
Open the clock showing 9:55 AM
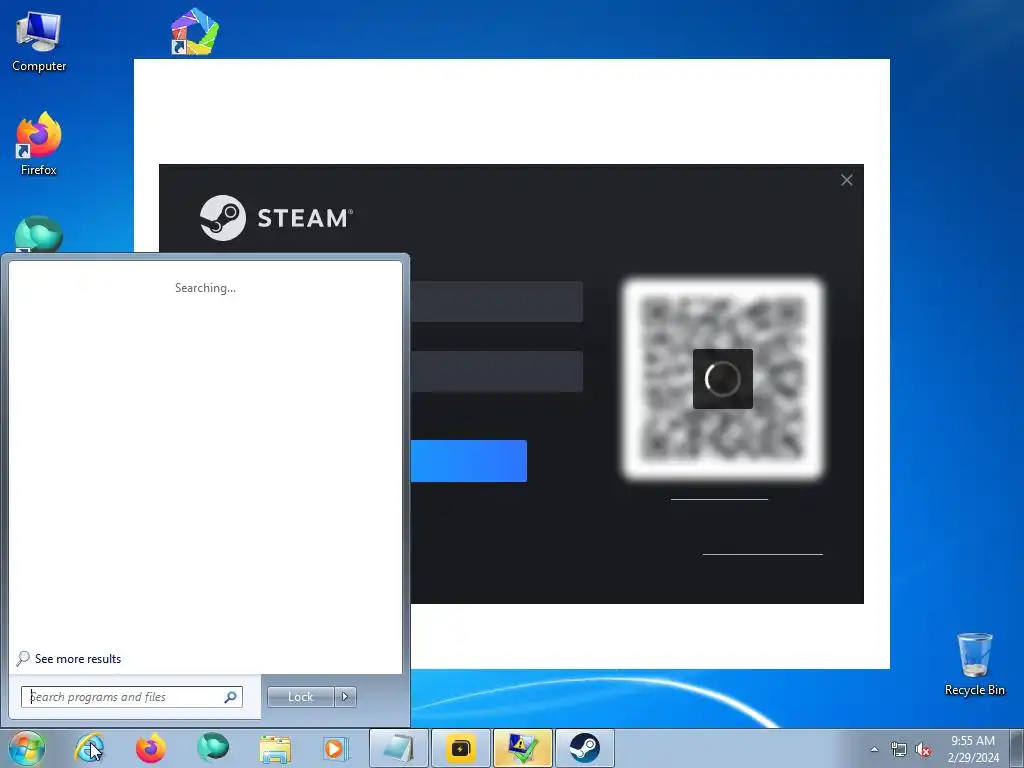click(x=973, y=748)
